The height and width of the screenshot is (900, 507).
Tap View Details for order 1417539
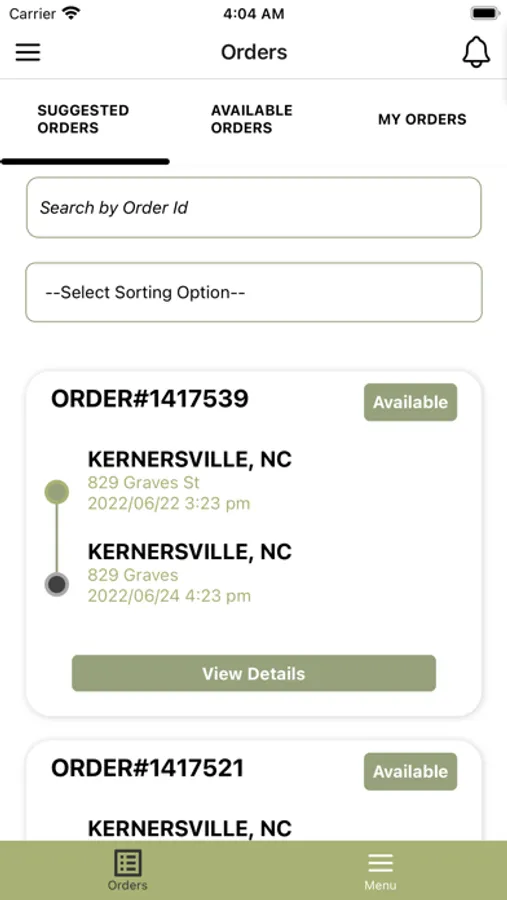[254, 673]
